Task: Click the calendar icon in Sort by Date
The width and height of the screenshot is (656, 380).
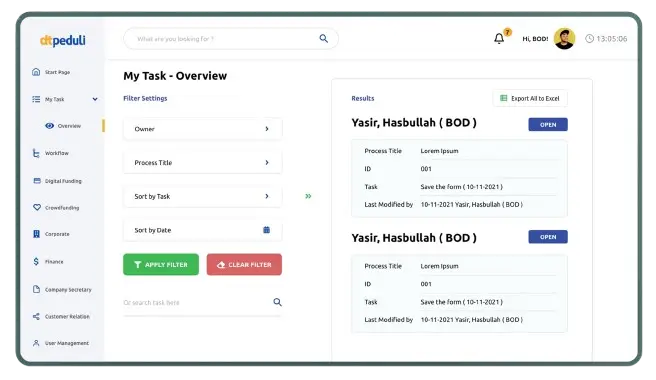Action: [x=266, y=230]
